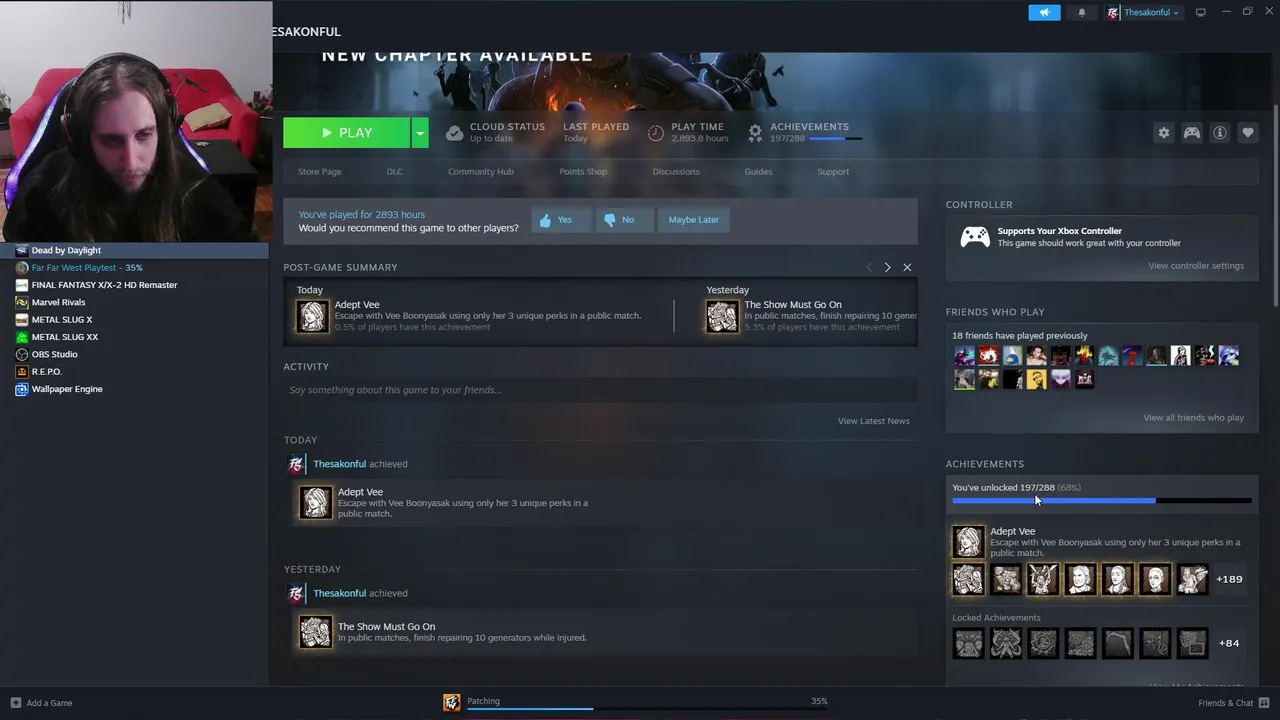Screen dimensions: 1280x720
Task: Open the game settings gear icon
Action: tap(1163, 132)
